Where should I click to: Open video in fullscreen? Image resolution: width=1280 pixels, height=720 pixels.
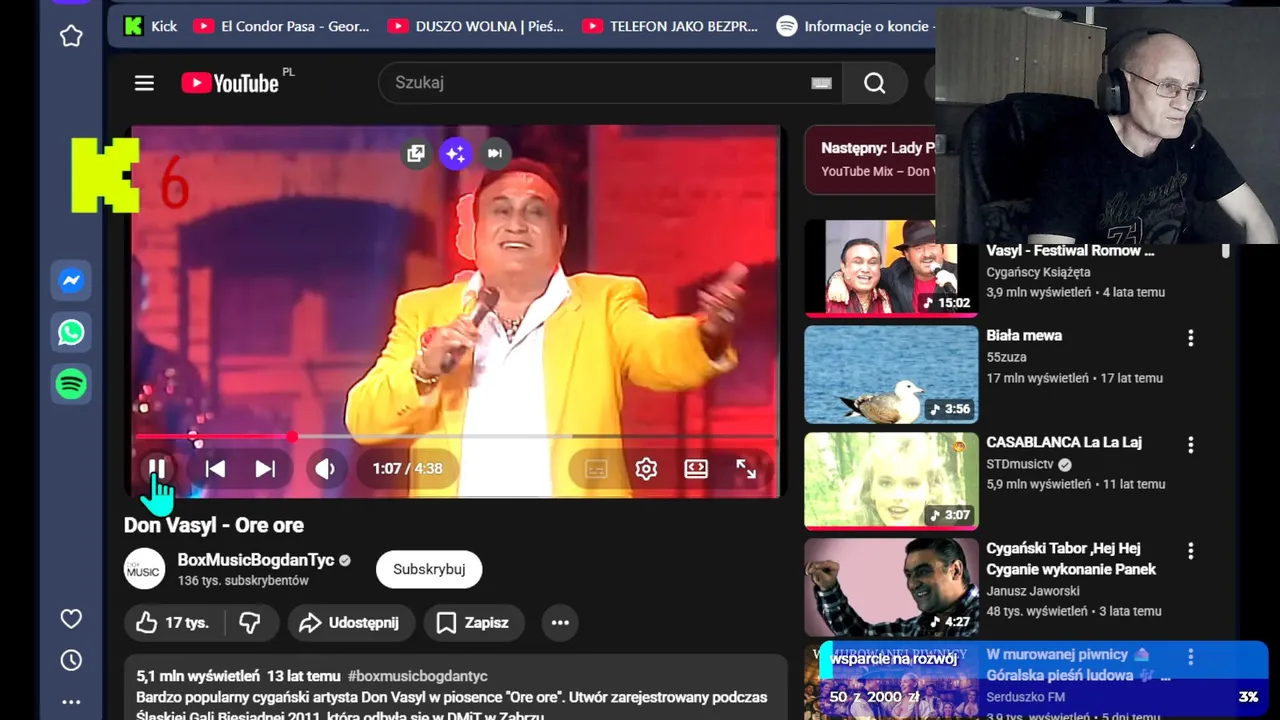click(746, 468)
